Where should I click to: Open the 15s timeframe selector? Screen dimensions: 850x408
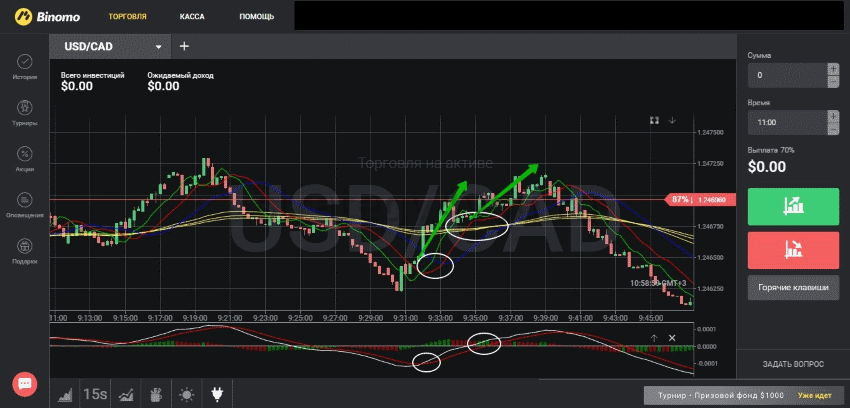[95, 394]
